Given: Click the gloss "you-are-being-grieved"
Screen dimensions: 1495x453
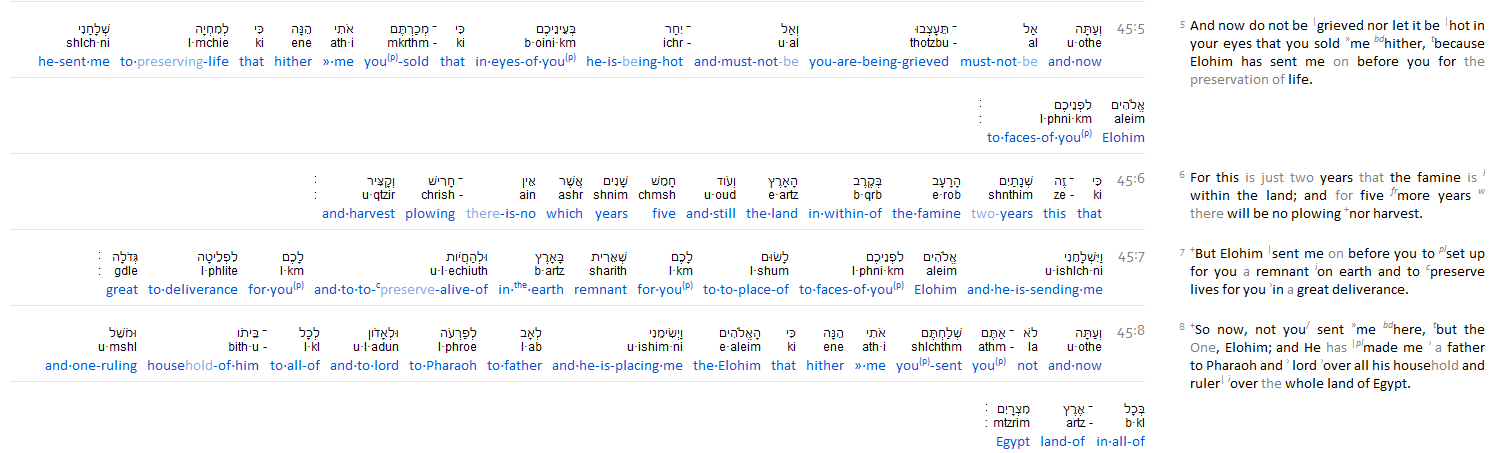Looking at the screenshot, I should tap(879, 62).
